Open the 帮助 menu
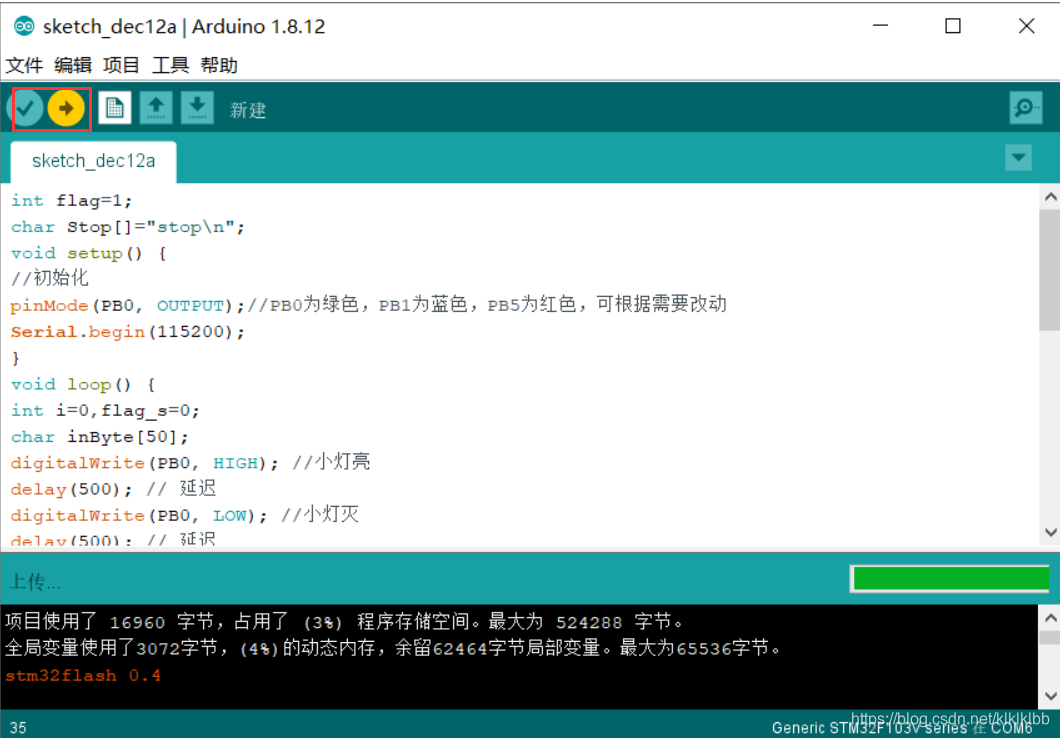Image resolution: width=1060 pixels, height=738 pixels. (219, 66)
